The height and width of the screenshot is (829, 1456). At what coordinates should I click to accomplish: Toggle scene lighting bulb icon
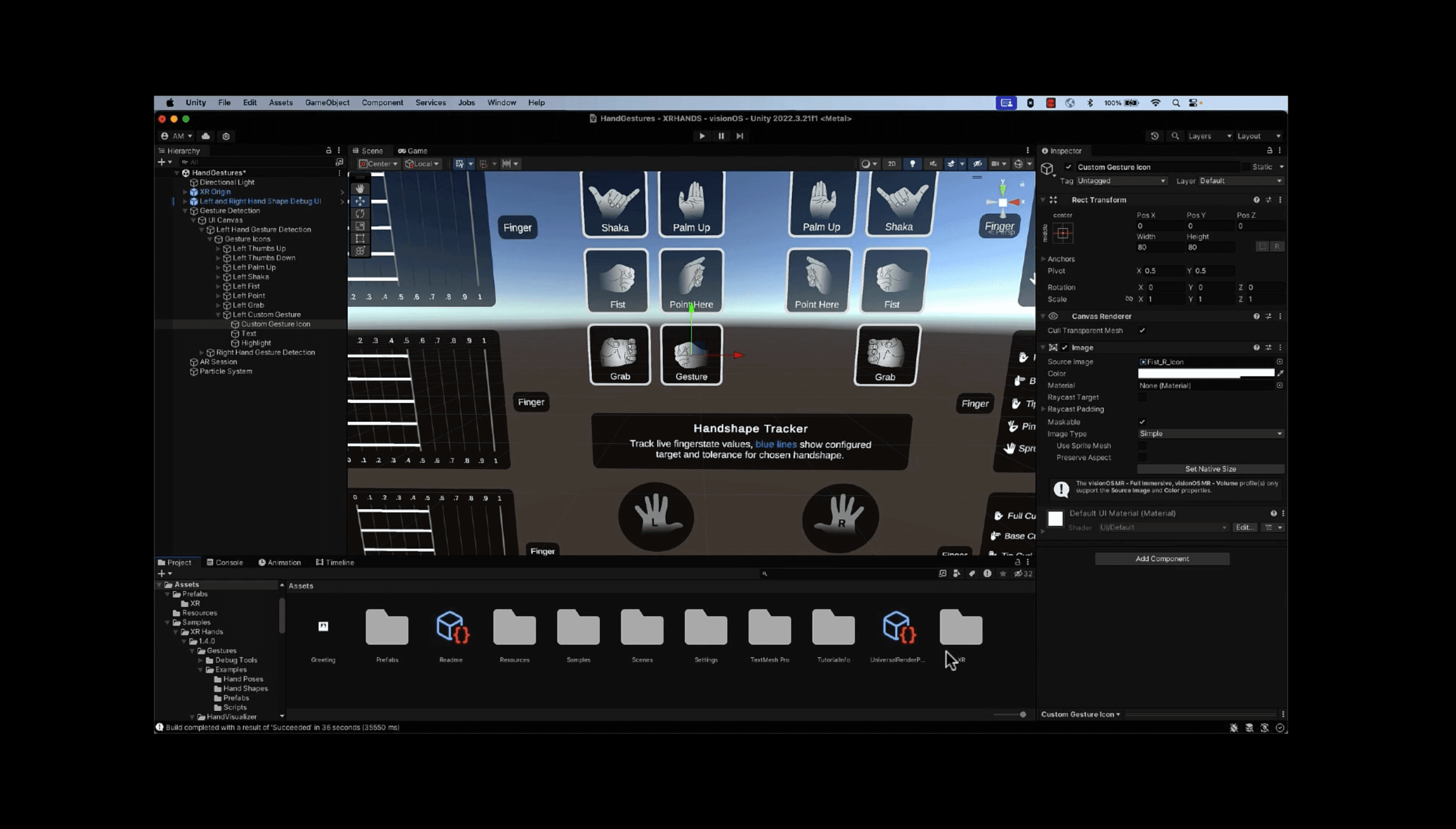pos(912,164)
